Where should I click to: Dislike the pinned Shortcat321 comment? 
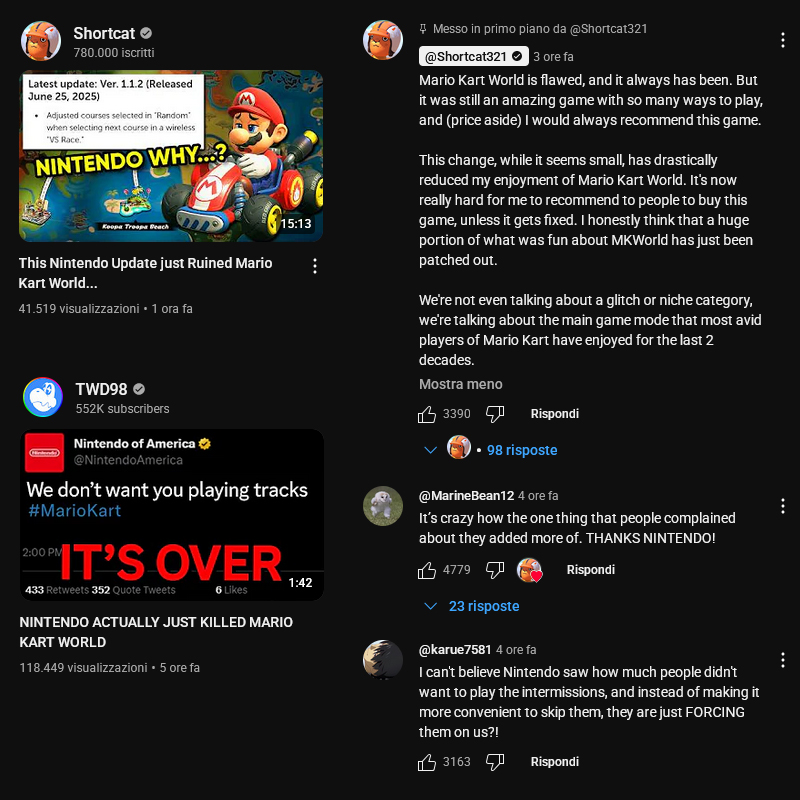point(495,414)
